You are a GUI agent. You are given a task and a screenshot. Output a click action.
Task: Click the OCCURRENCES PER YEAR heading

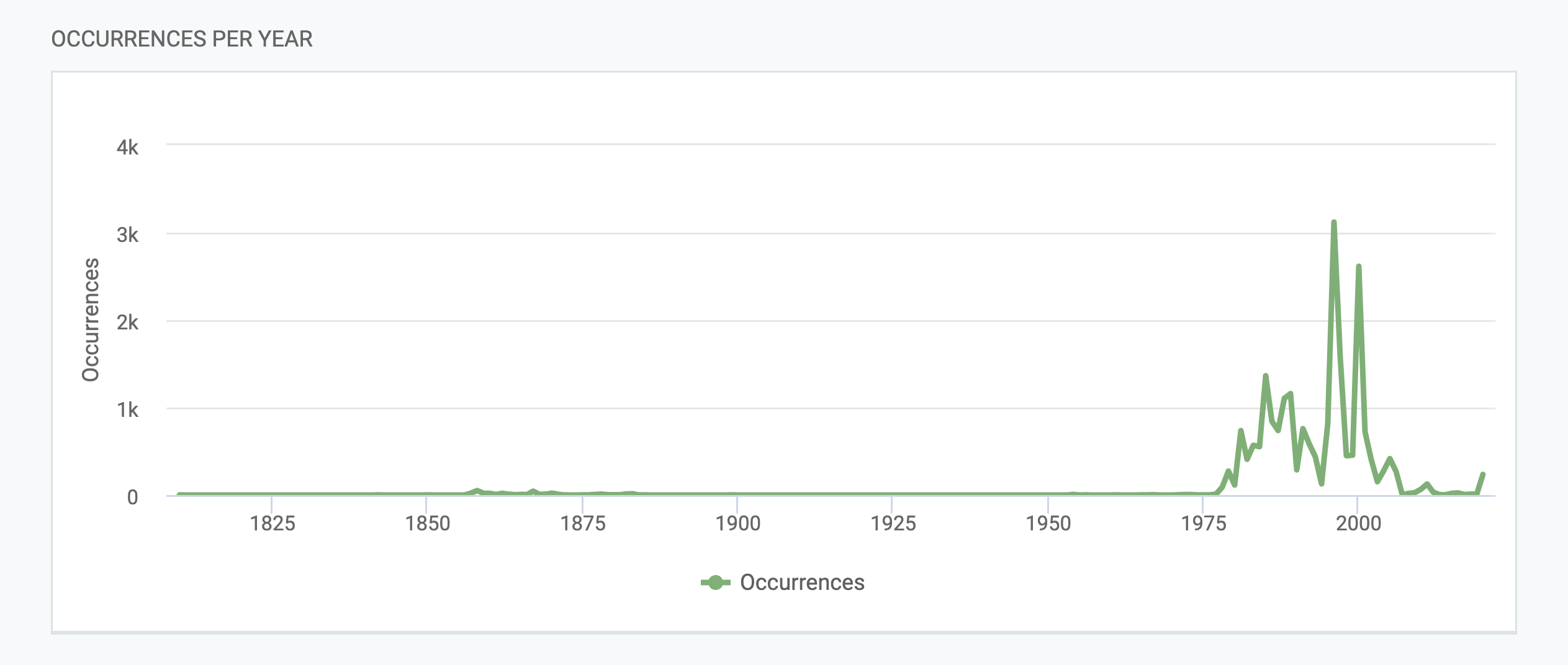[182, 39]
